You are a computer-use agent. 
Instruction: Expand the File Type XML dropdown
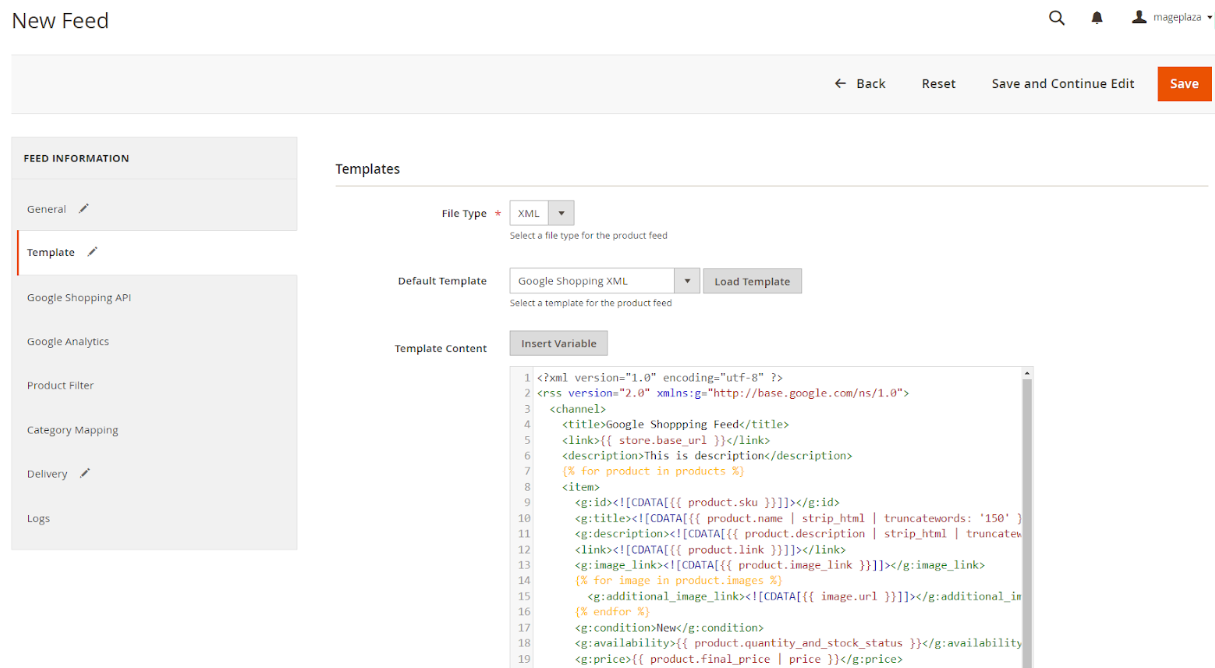click(x=542, y=213)
